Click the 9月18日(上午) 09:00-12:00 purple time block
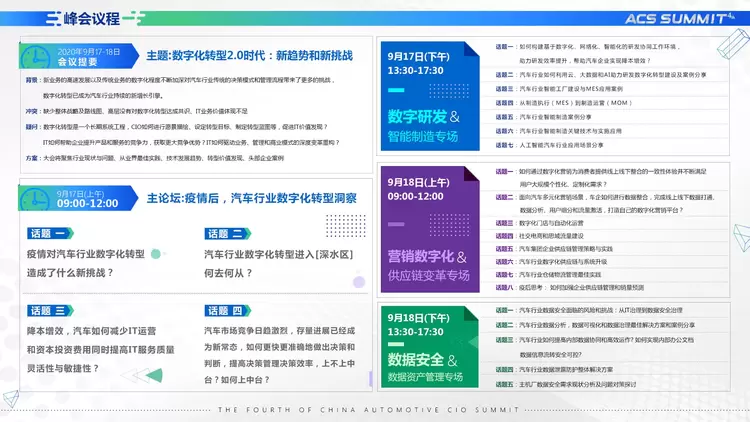Image resolution: width=750 pixels, height=422 pixels. coord(416,190)
